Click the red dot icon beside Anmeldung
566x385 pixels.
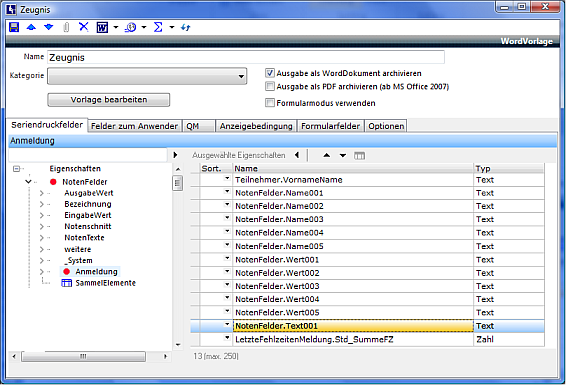66,271
